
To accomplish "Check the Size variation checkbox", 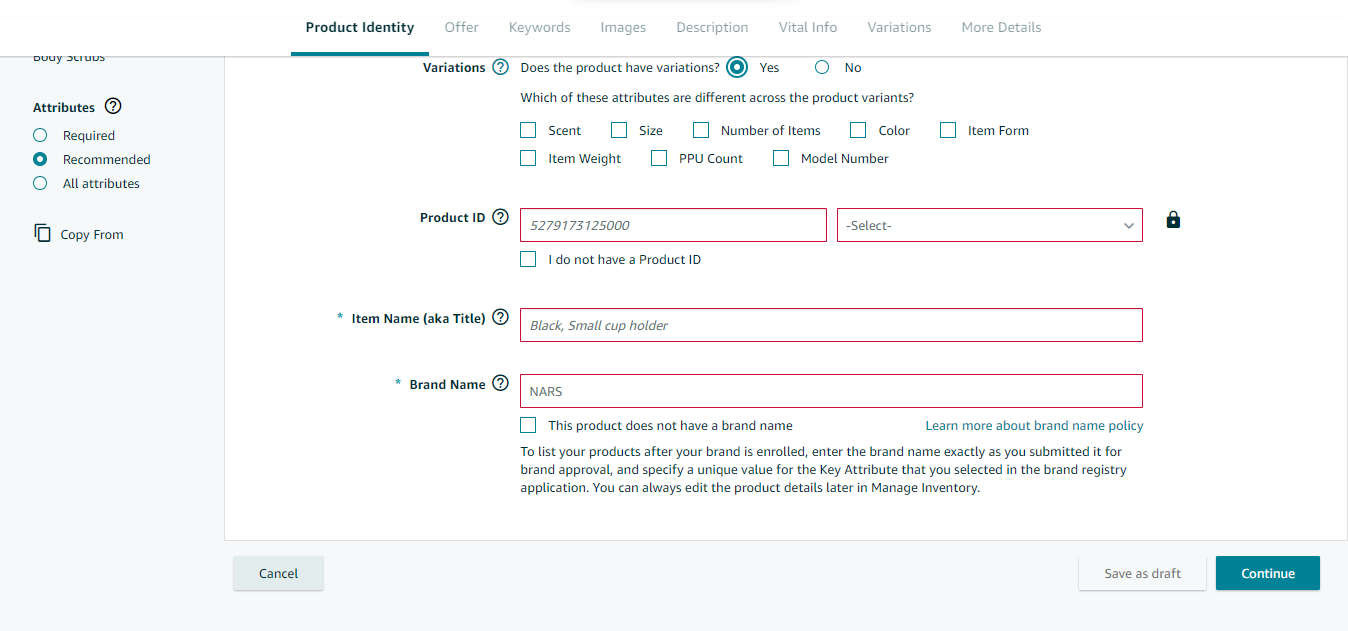I will 619,130.
